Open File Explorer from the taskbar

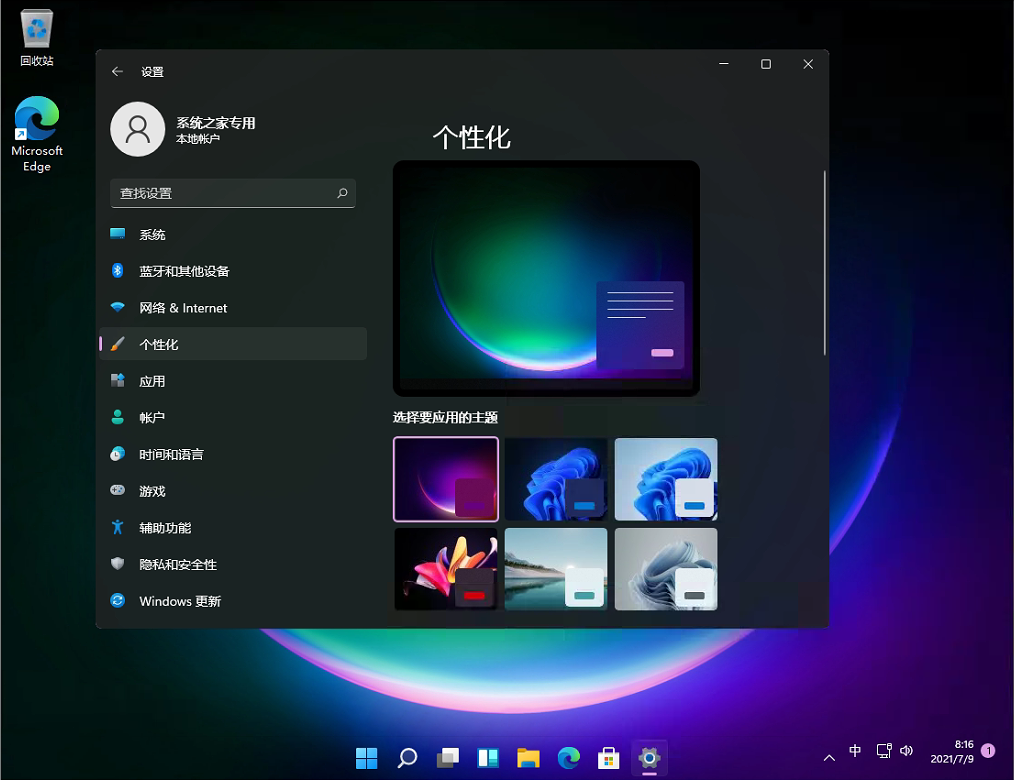[x=528, y=758]
